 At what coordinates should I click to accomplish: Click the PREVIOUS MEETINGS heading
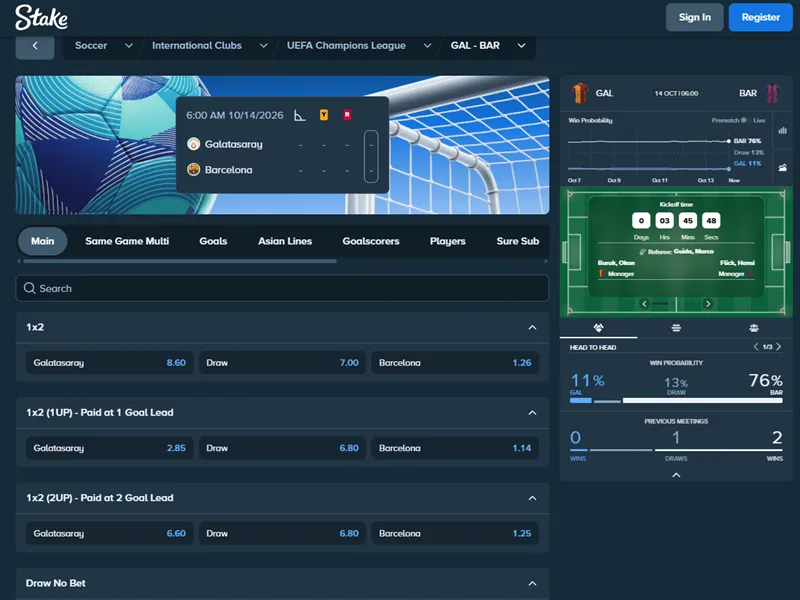point(676,421)
